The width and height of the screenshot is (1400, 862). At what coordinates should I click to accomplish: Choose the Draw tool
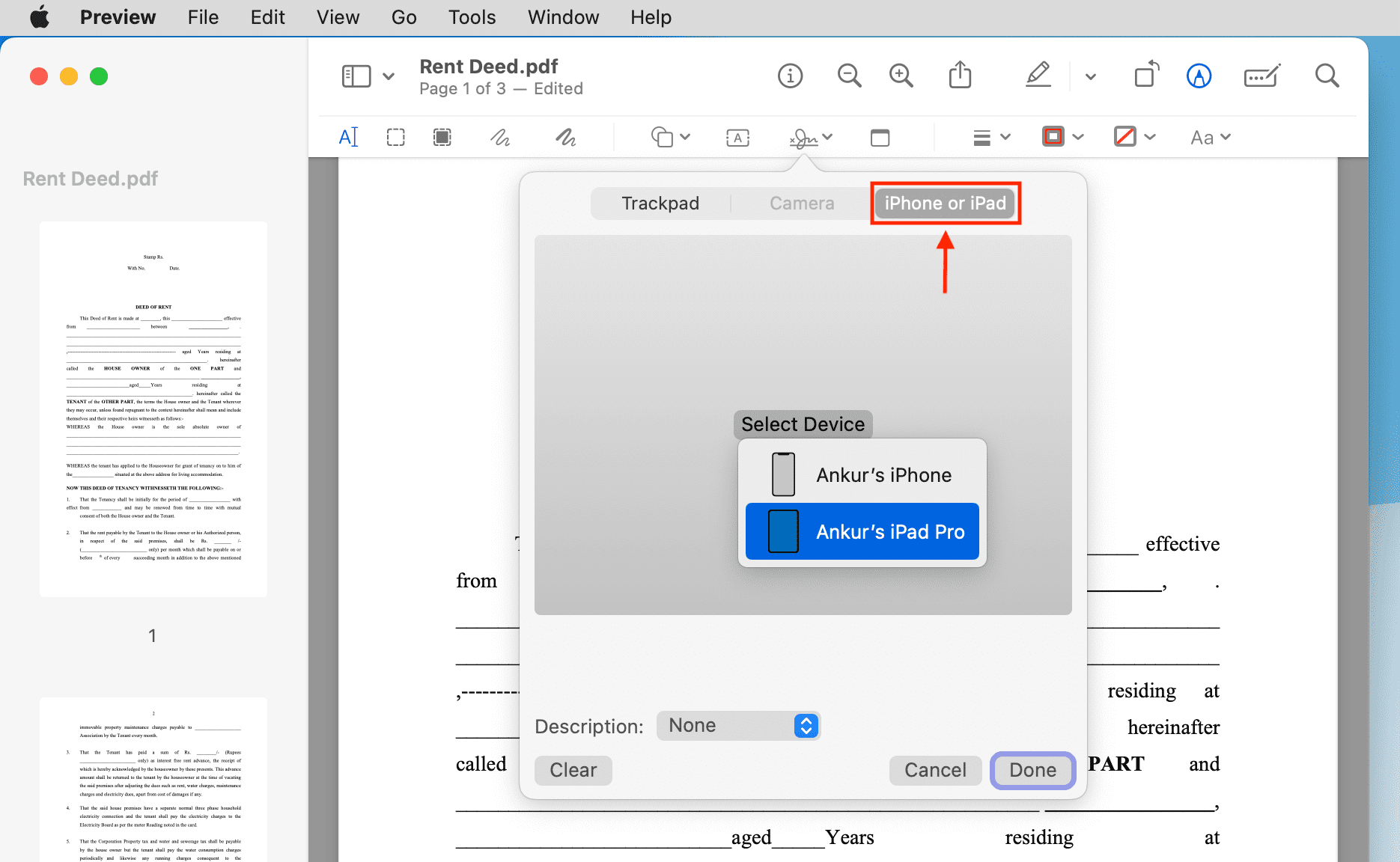click(x=566, y=137)
